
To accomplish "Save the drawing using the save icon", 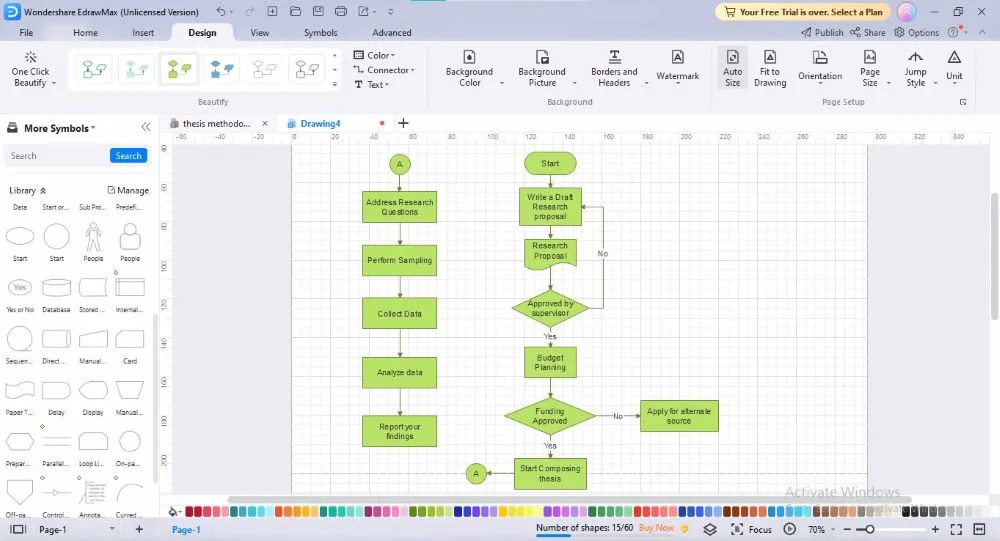I will (x=318, y=11).
